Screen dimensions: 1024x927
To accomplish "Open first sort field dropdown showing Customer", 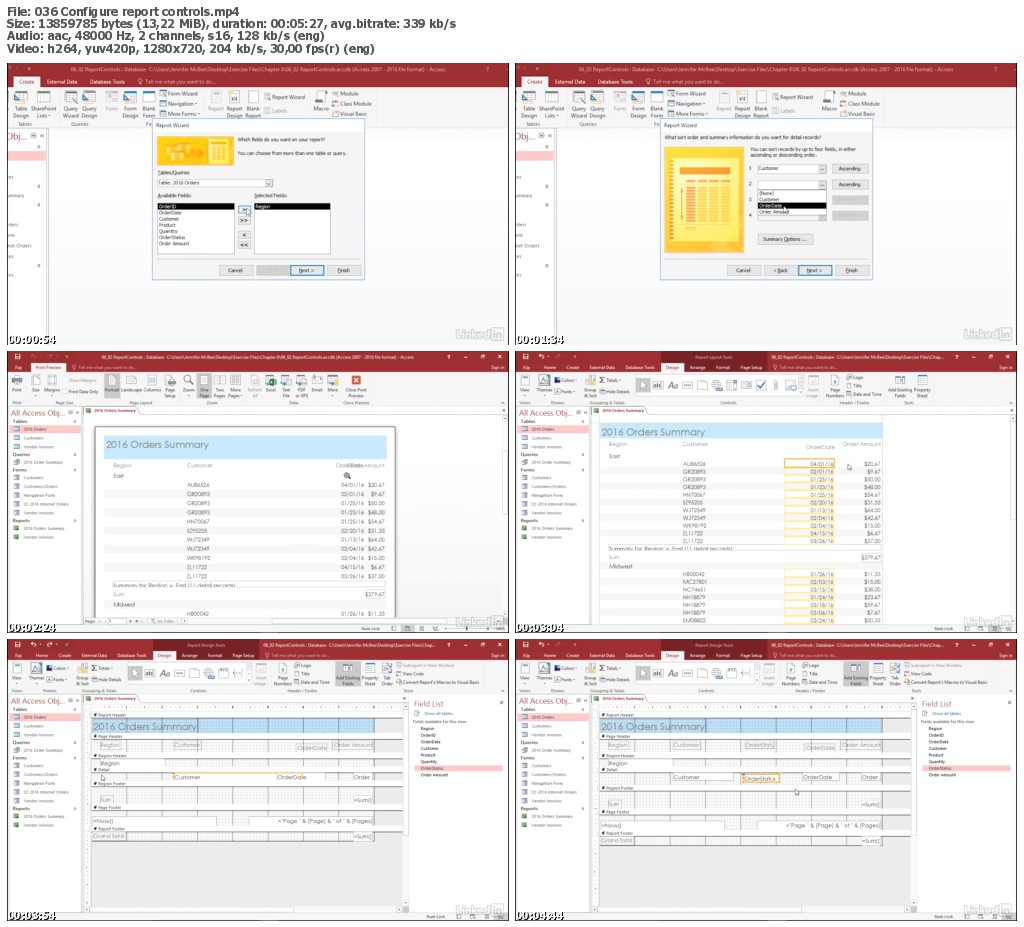I will coord(822,169).
